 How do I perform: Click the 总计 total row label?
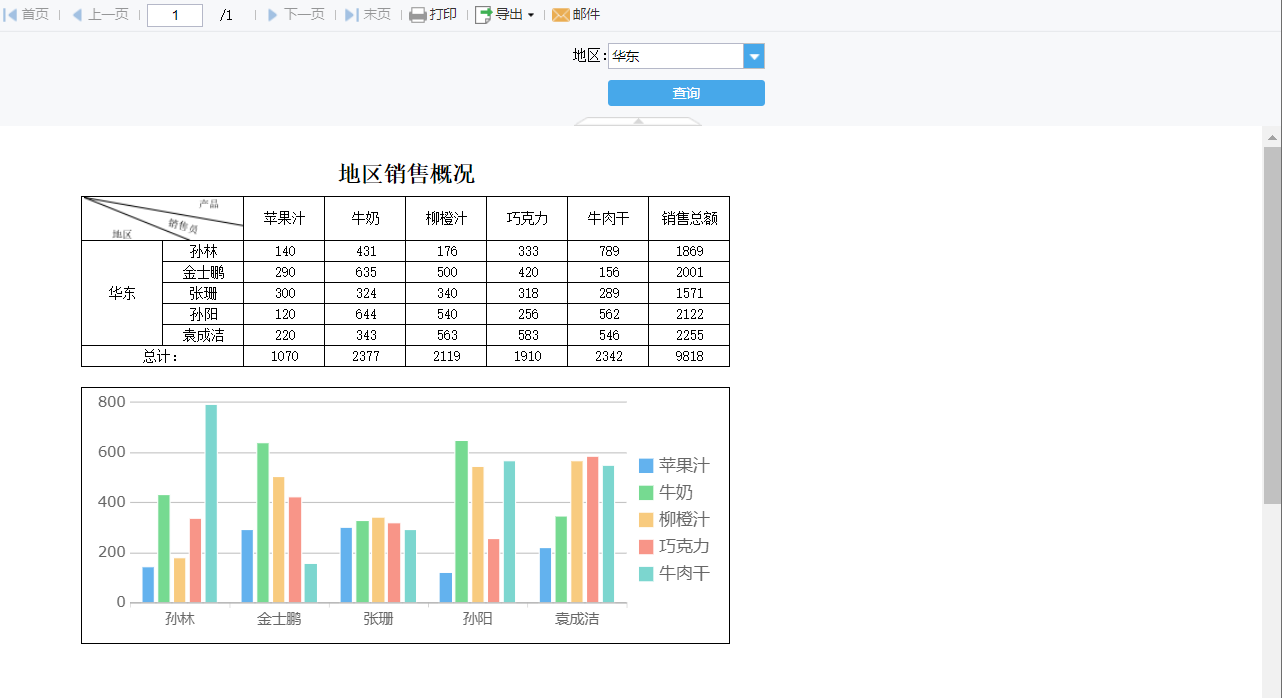tap(162, 356)
